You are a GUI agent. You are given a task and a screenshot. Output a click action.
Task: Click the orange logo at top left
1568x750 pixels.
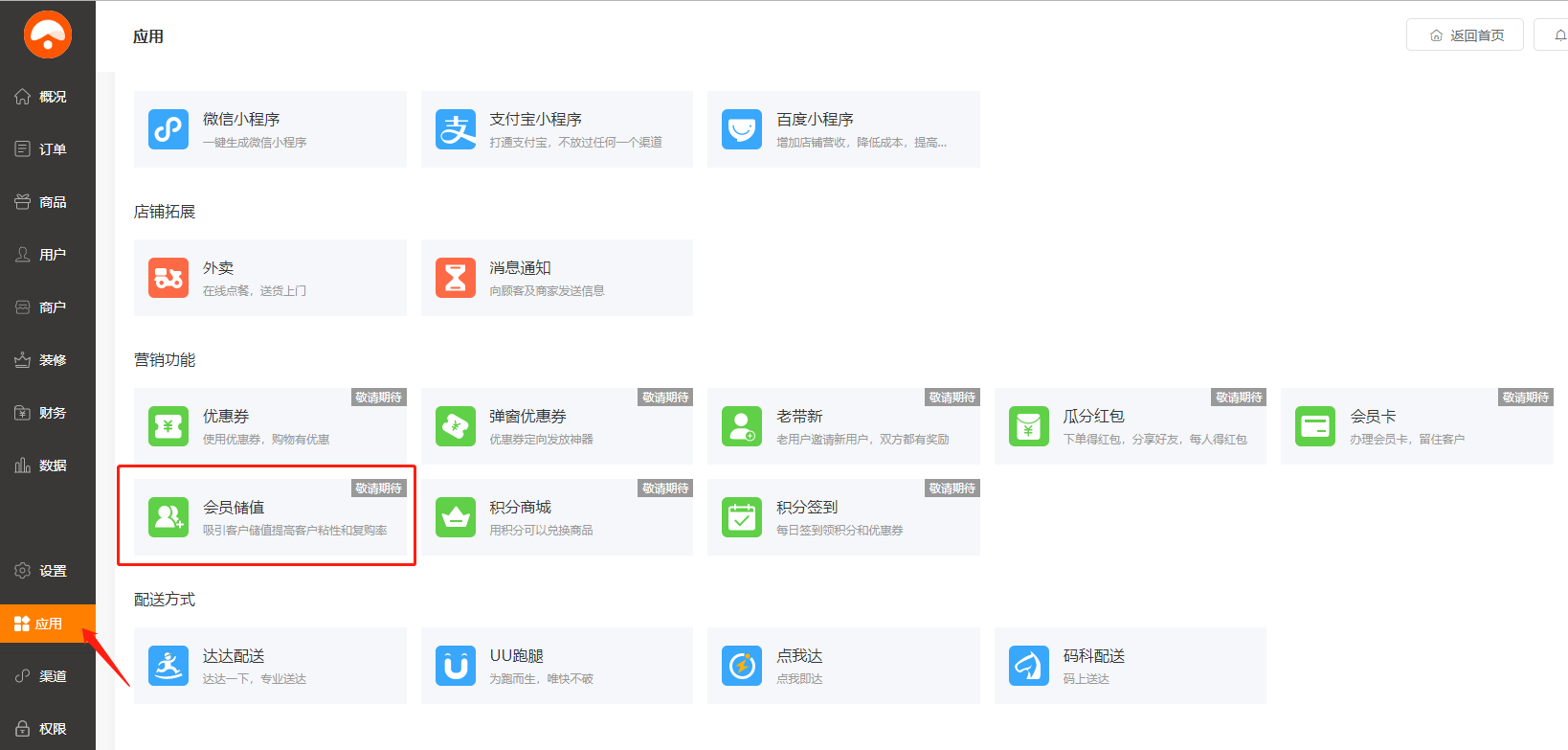tap(48, 35)
